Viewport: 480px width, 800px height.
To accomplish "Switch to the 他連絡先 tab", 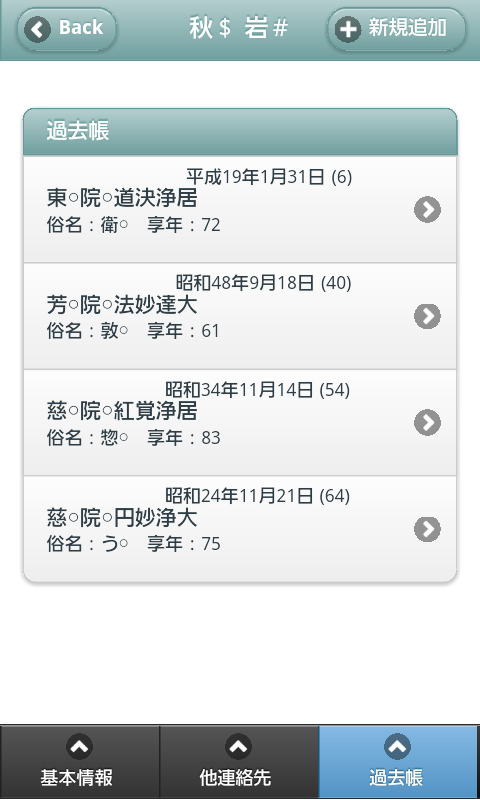I will click(x=239, y=762).
